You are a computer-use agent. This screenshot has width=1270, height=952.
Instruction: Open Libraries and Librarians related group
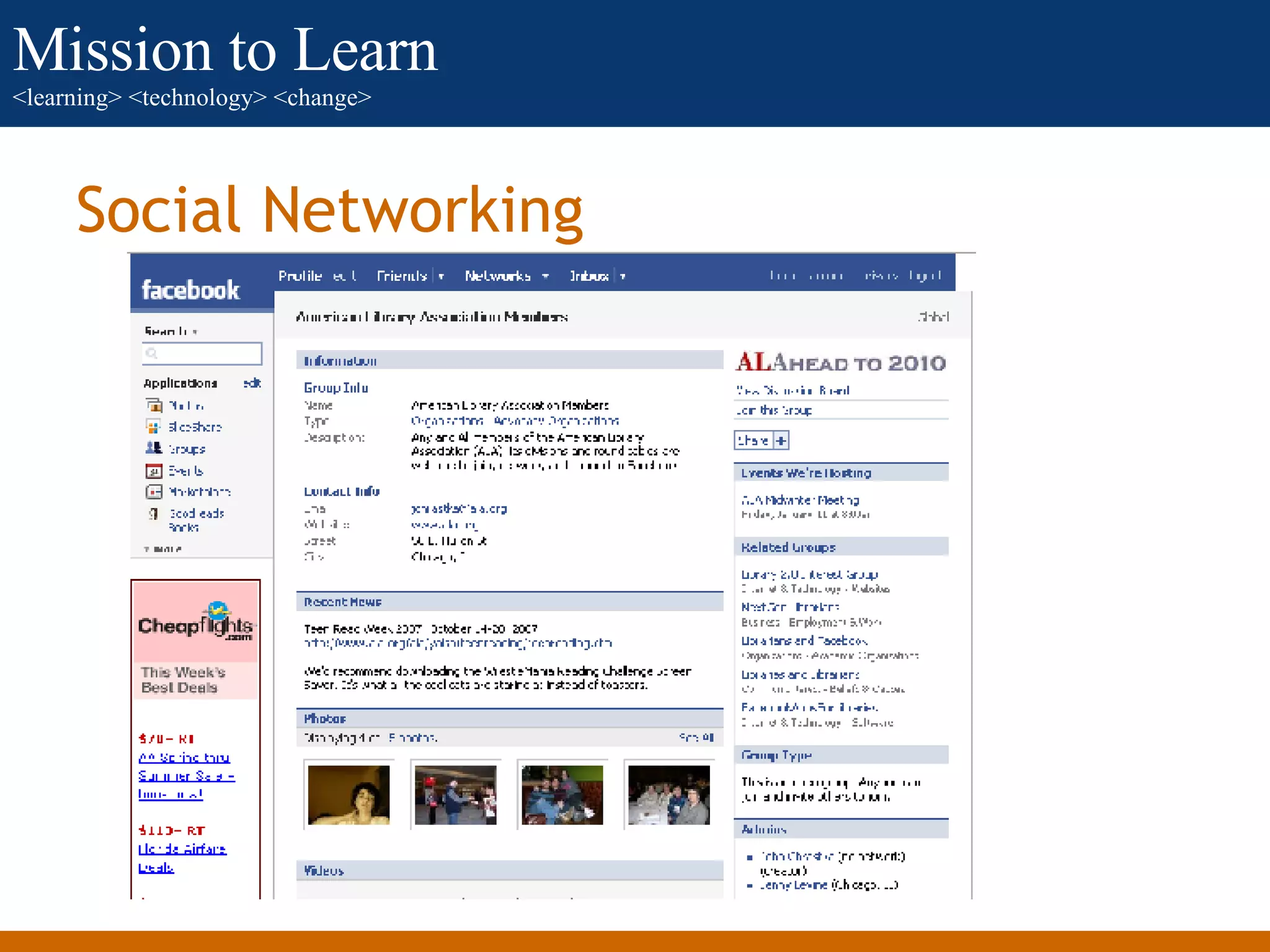coord(800,674)
